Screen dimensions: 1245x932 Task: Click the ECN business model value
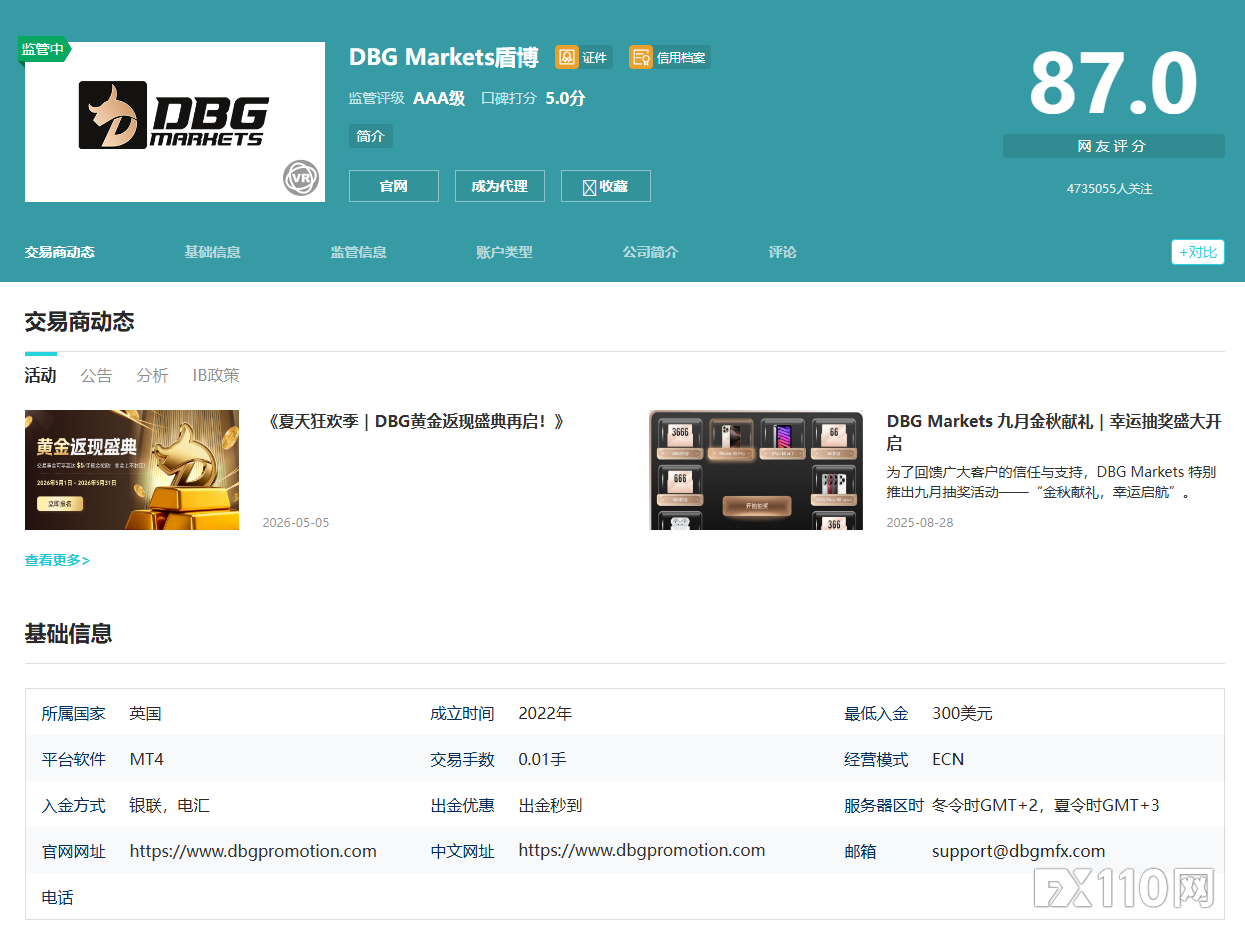948,760
